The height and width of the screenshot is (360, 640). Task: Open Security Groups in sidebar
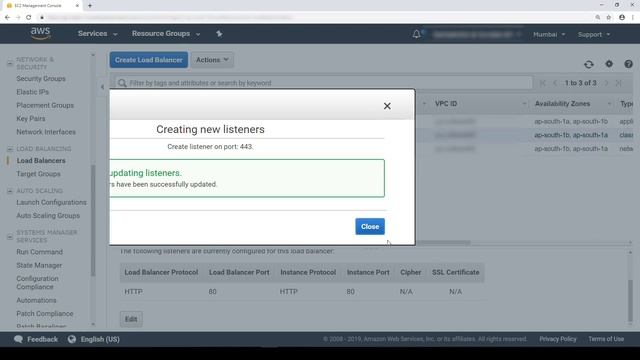[41, 78]
